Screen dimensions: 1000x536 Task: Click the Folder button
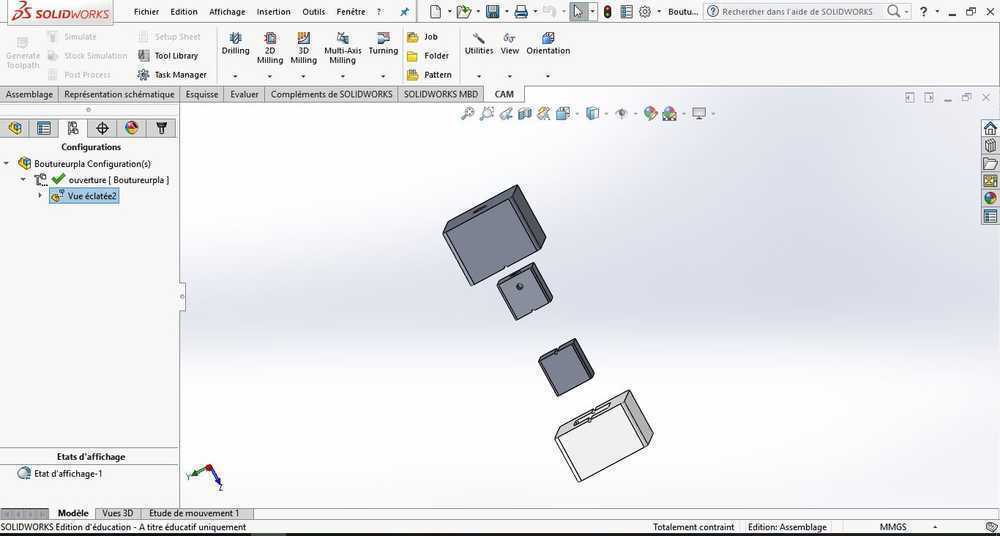pos(428,56)
